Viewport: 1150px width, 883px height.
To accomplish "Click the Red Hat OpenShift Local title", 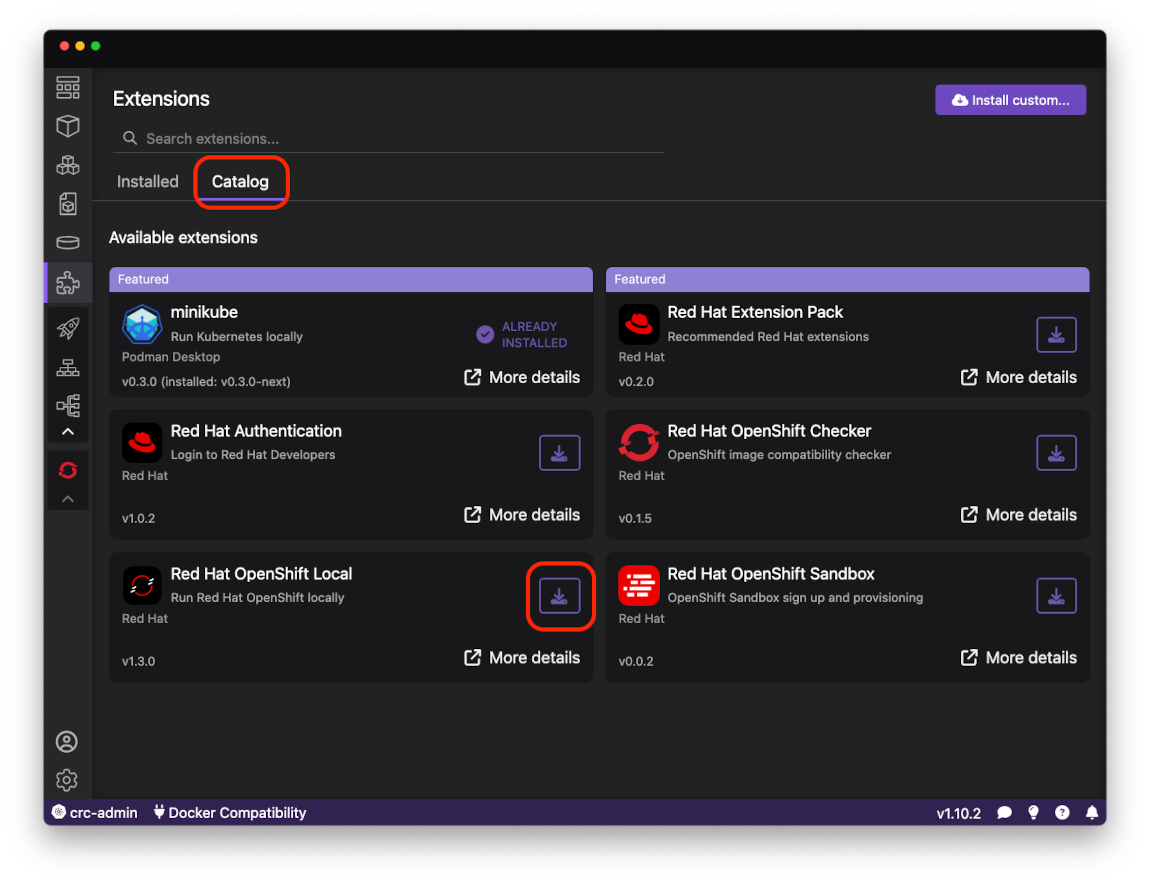I will 261,574.
